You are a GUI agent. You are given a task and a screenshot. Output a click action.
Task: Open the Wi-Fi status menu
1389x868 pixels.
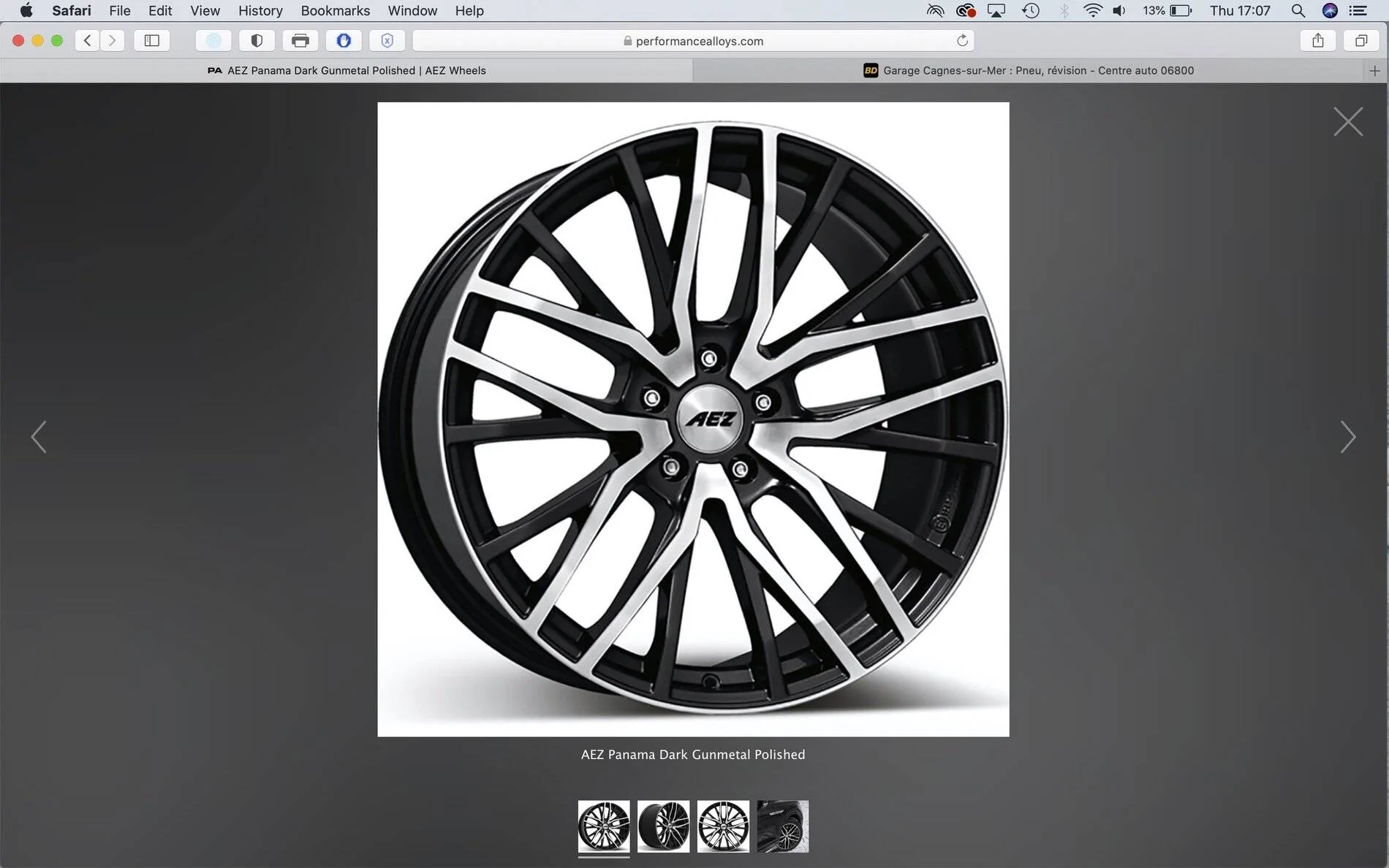[1092, 10]
